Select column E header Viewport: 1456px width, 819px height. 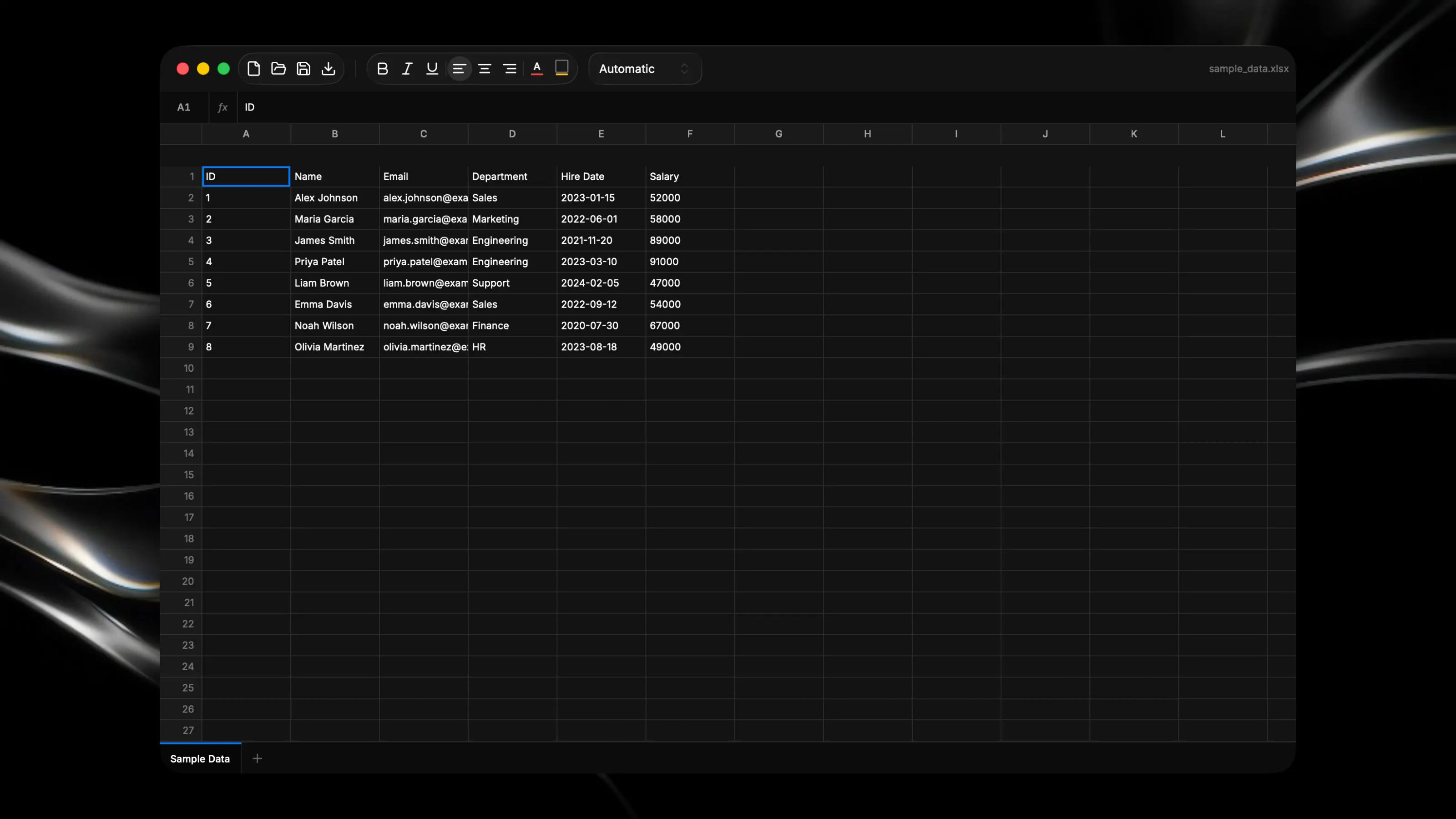pyautogui.click(x=601, y=134)
